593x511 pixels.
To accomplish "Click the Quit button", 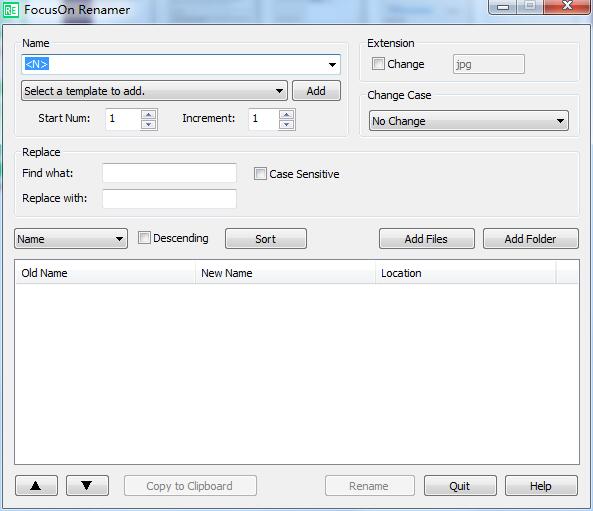I will point(460,486).
